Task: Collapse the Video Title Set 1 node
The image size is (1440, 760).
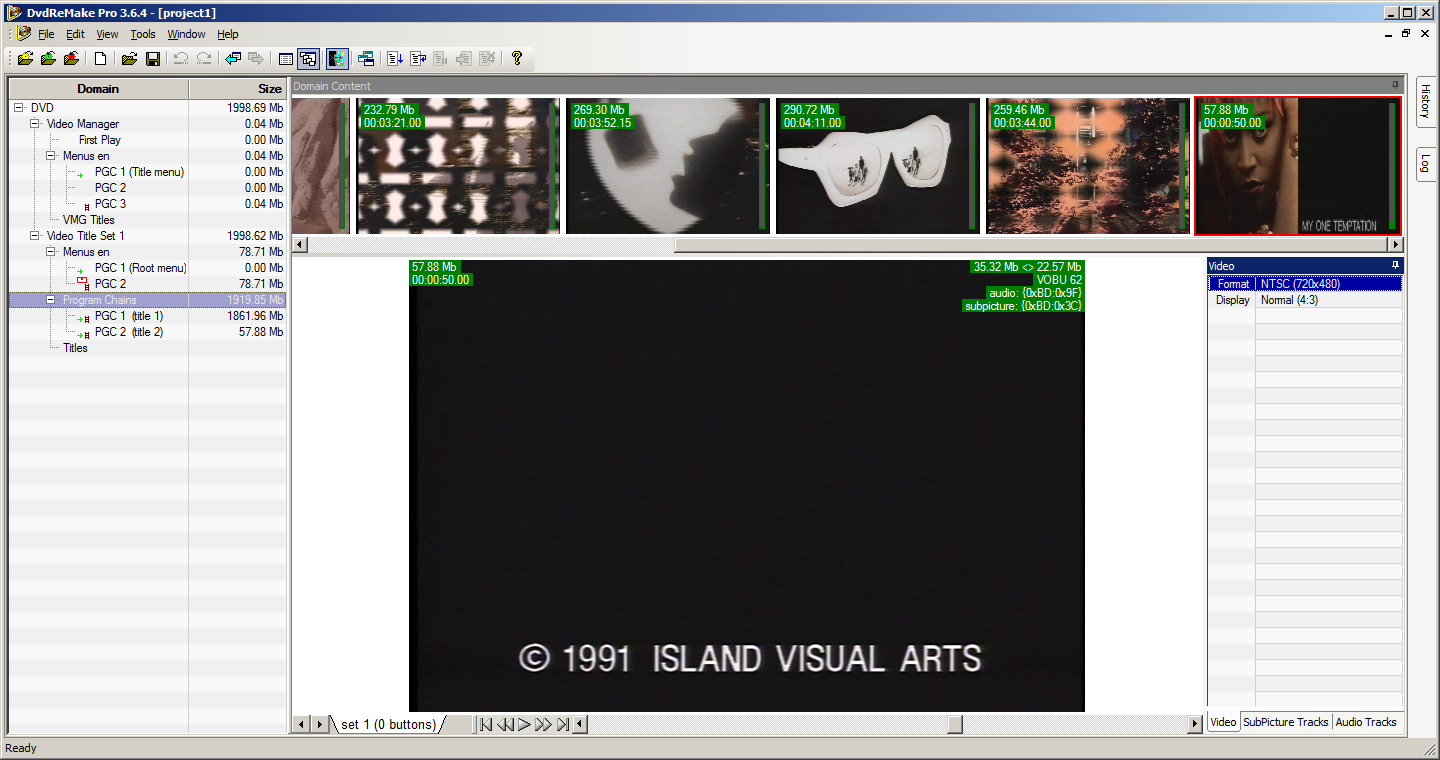Action: coord(35,236)
